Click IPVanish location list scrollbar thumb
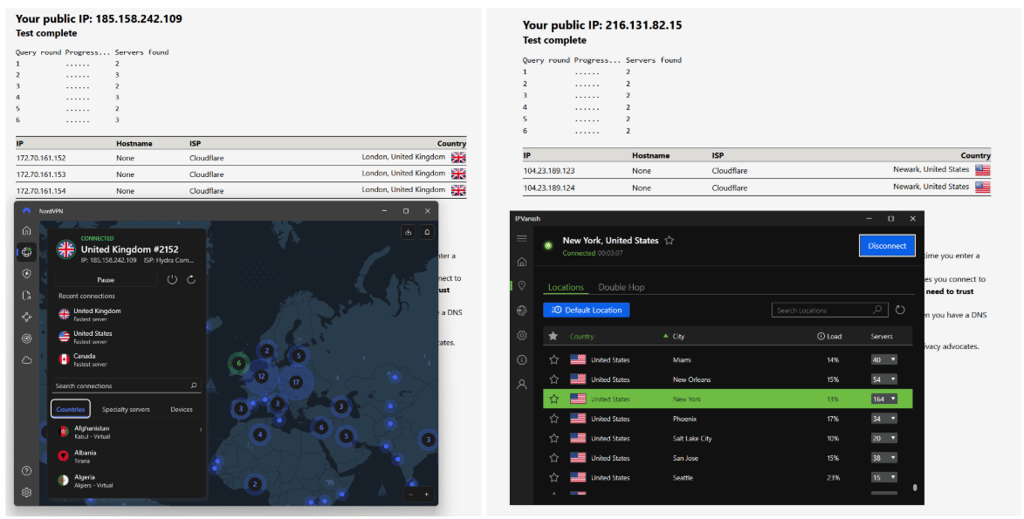Image resolution: width=1024 pixels, height=519 pixels. tap(914, 487)
